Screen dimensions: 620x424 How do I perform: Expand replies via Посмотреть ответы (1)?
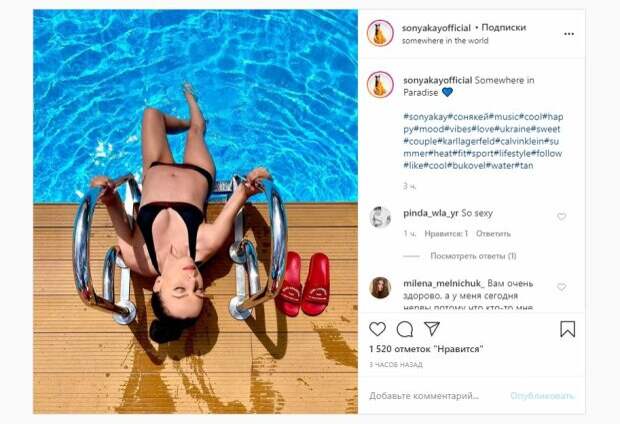point(473,256)
